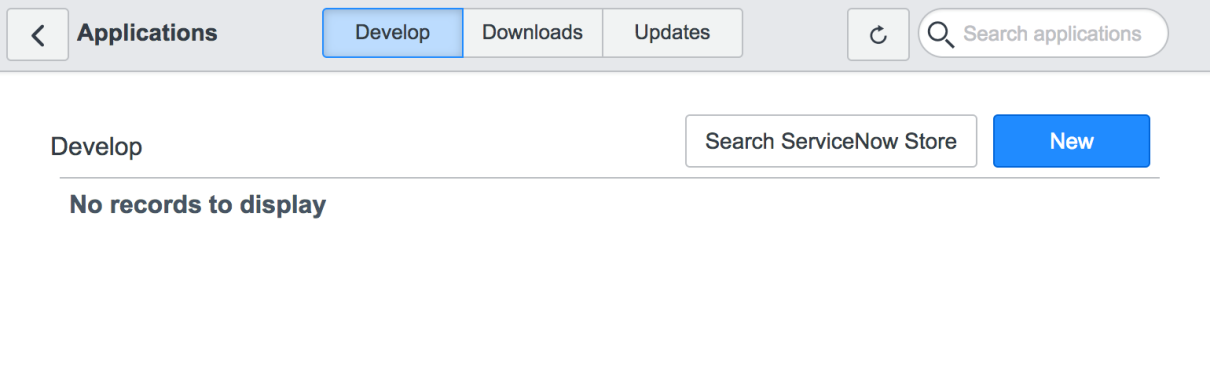Switch to the Downloads tab
The height and width of the screenshot is (365, 1210).
pos(532,33)
